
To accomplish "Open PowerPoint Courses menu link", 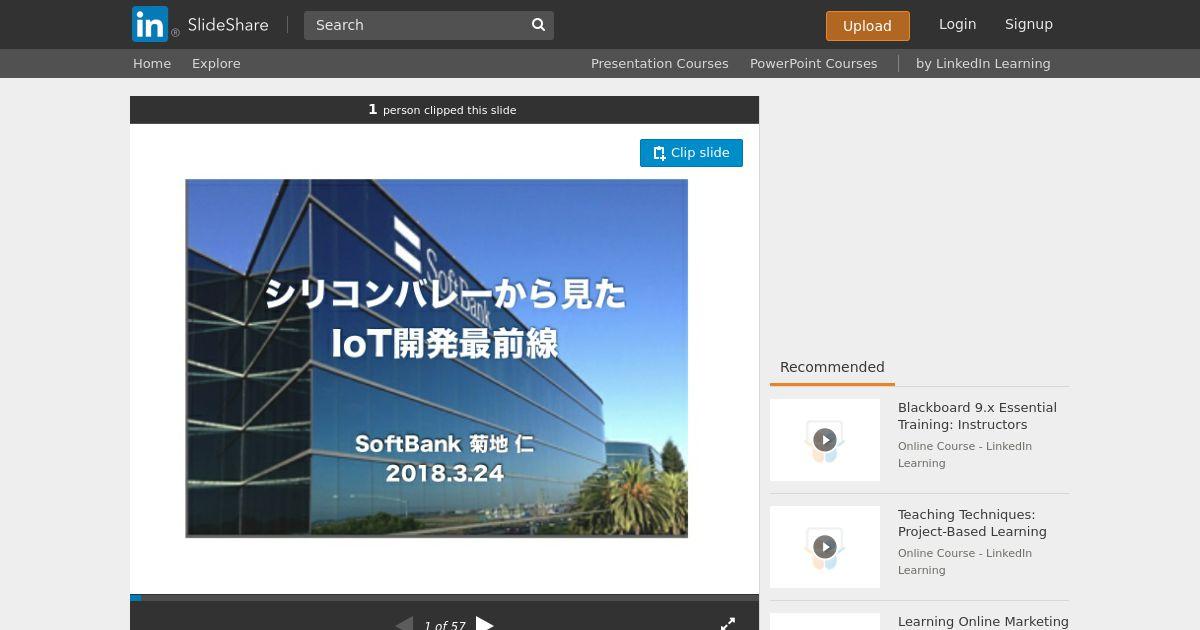I will [x=813, y=63].
